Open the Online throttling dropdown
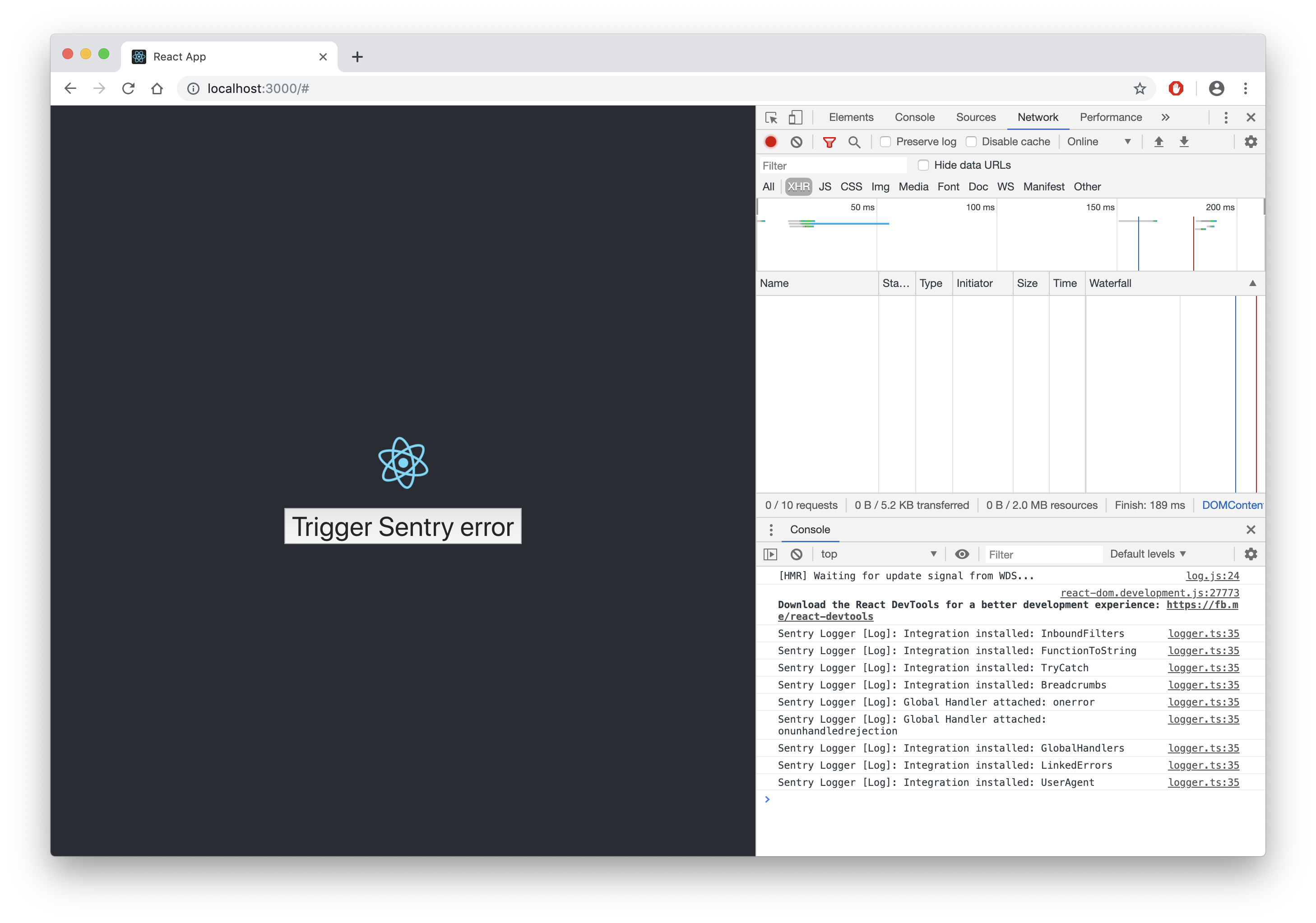1316x923 pixels. 1098,142
